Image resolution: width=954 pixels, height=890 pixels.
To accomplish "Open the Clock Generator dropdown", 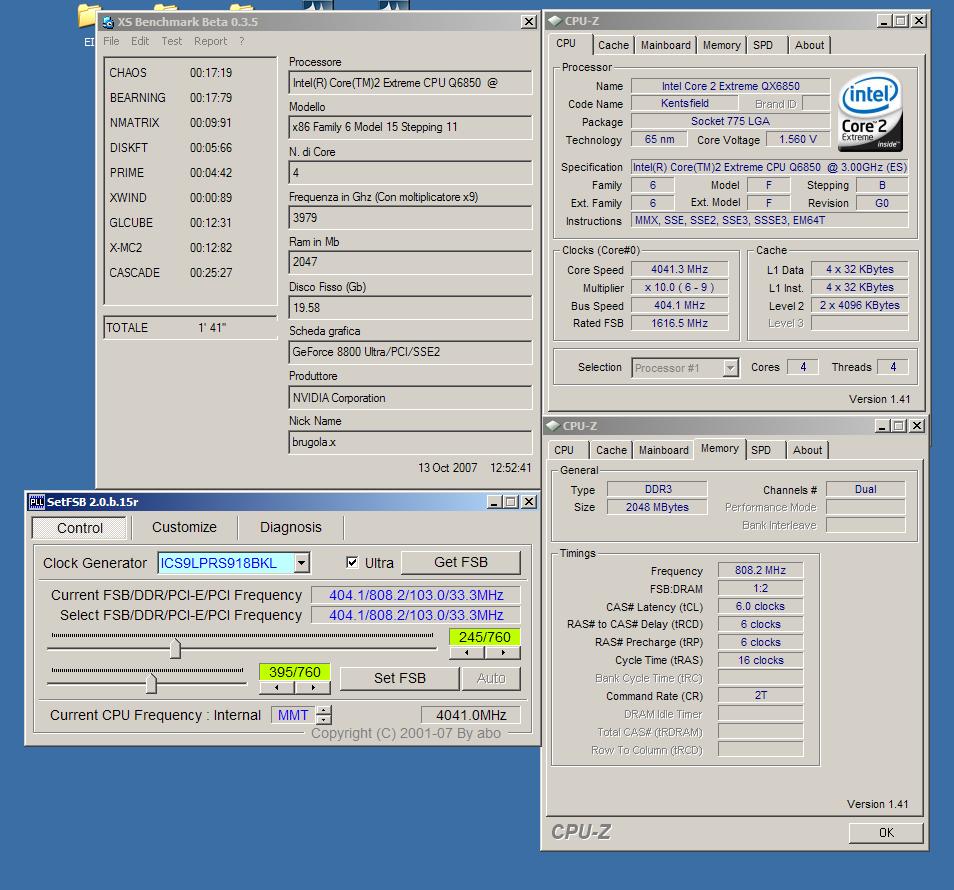I will click(x=302, y=563).
